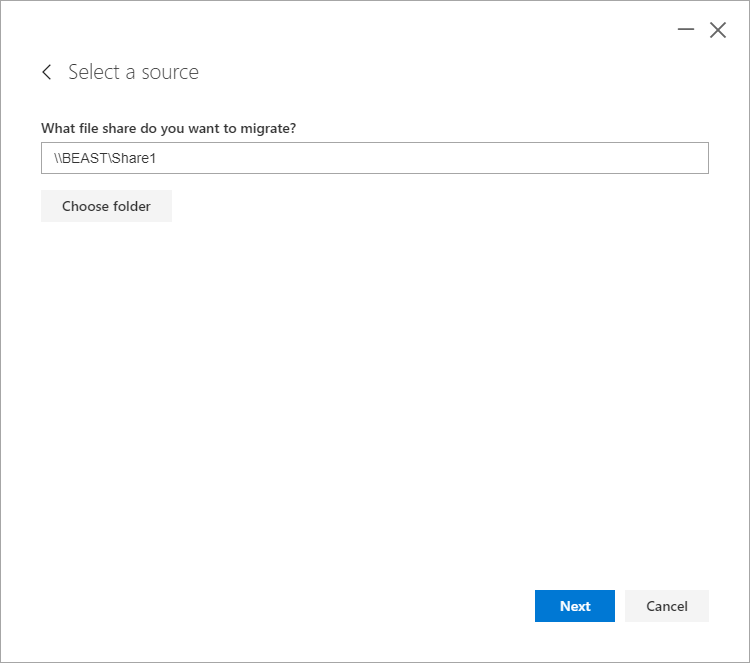This screenshot has width=750, height=663.
Task: Click inside the file share path field
Action: [x=375, y=158]
